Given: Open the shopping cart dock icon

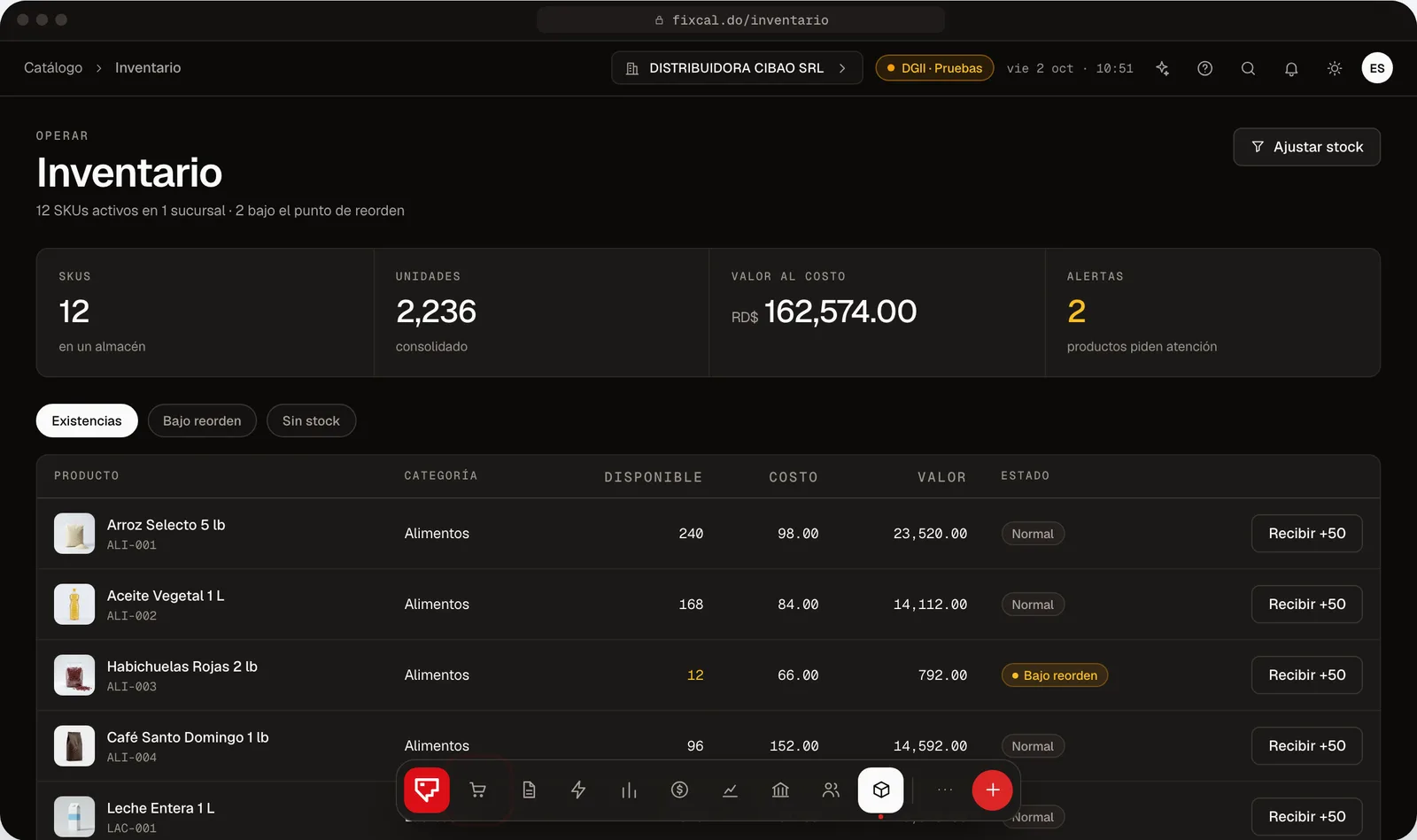Looking at the screenshot, I should [478, 790].
